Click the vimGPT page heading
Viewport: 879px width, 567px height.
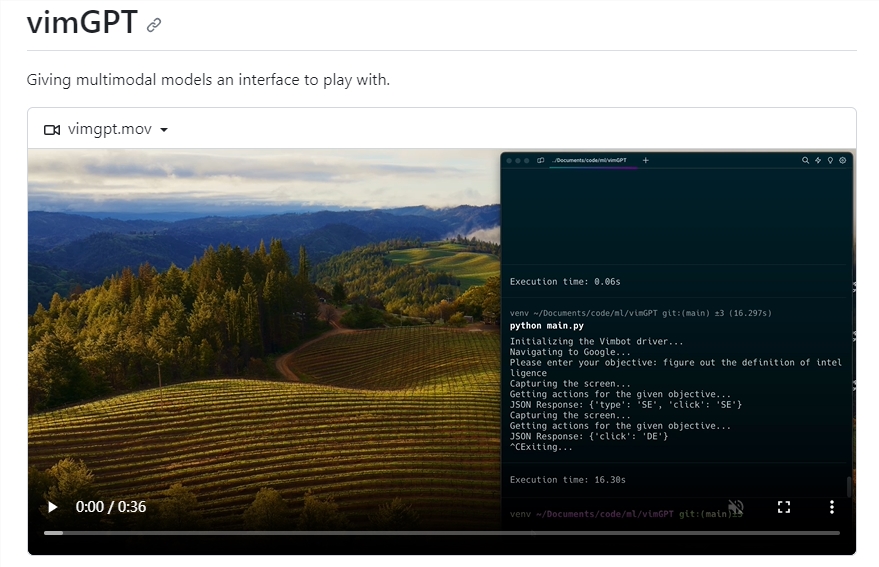click(x=82, y=23)
